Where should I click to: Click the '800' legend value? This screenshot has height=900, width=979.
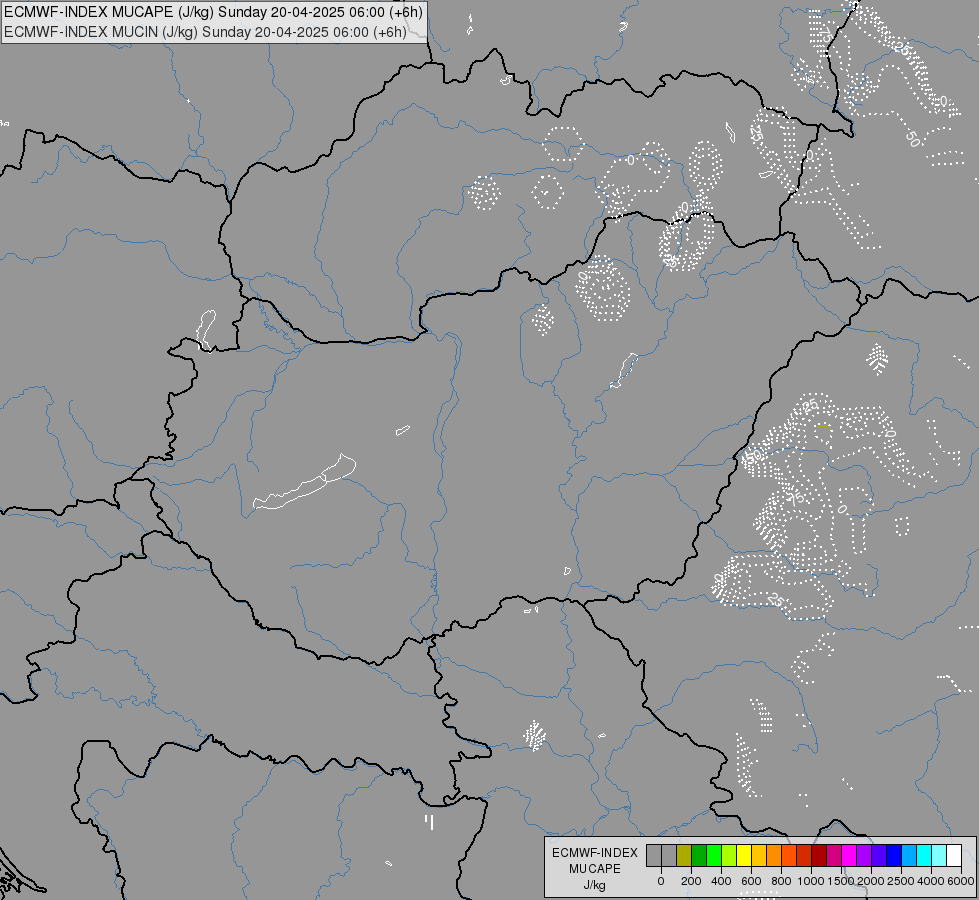click(x=781, y=881)
